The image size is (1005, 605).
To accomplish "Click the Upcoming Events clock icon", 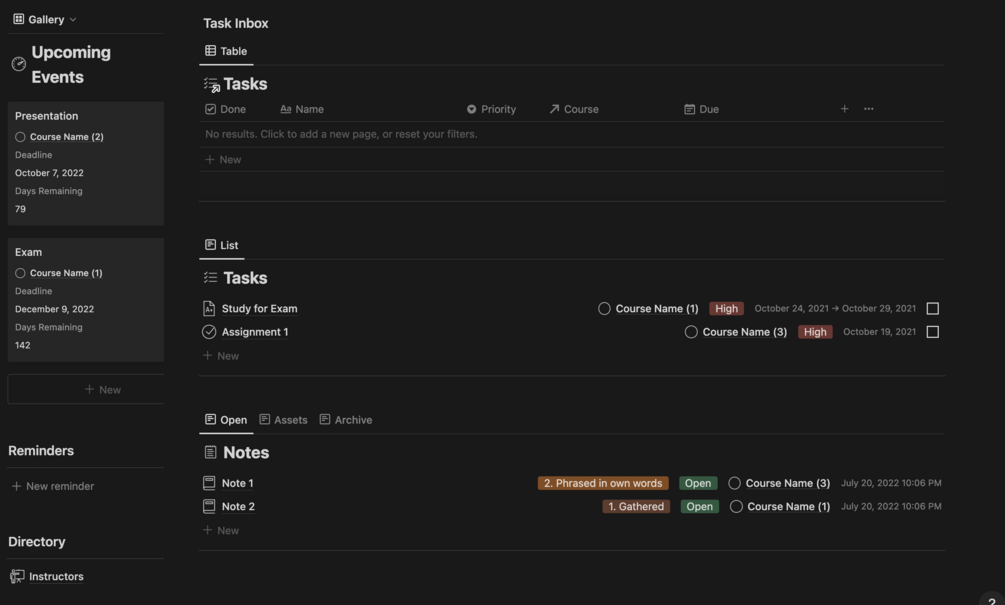I will coord(19,64).
